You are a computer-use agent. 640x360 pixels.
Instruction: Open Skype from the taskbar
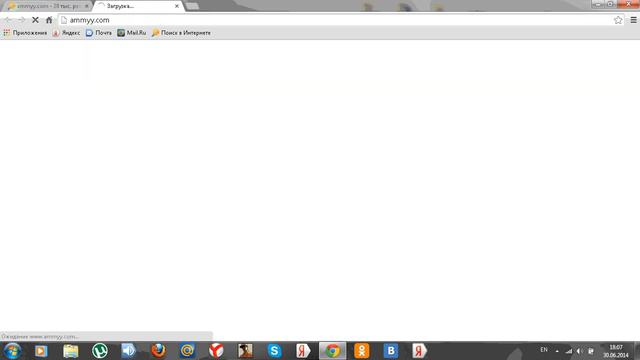[x=274, y=351]
